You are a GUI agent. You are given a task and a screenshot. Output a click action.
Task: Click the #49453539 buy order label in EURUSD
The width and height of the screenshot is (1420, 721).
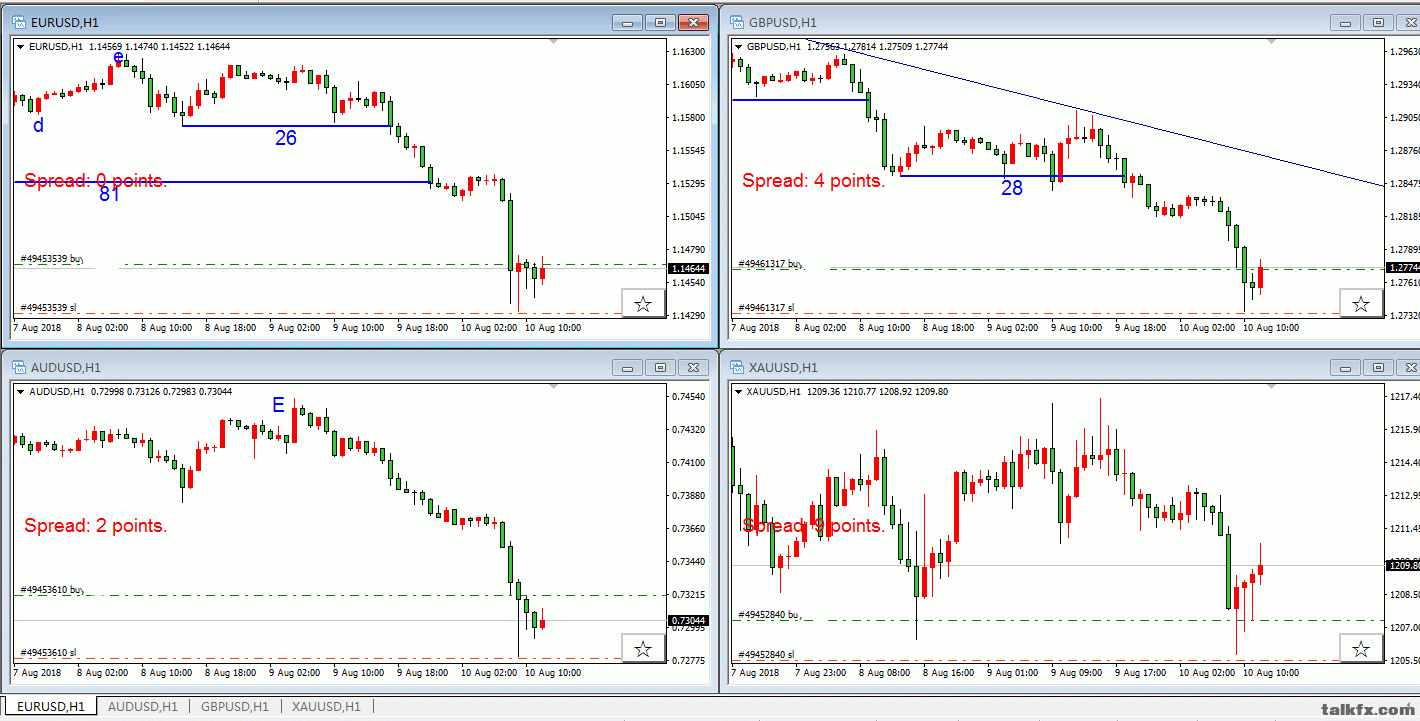52,259
